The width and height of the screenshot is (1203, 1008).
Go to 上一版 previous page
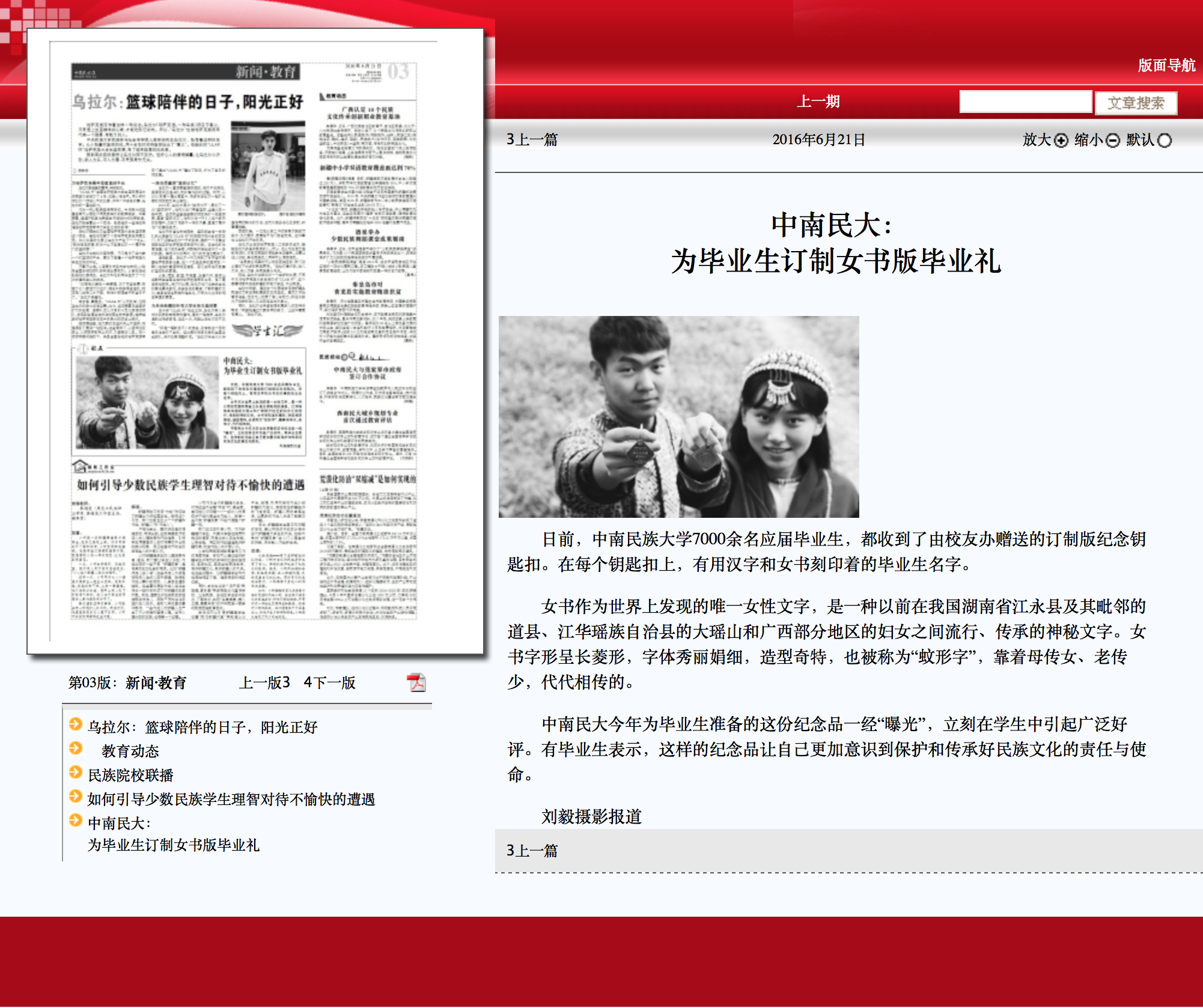tap(264, 682)
